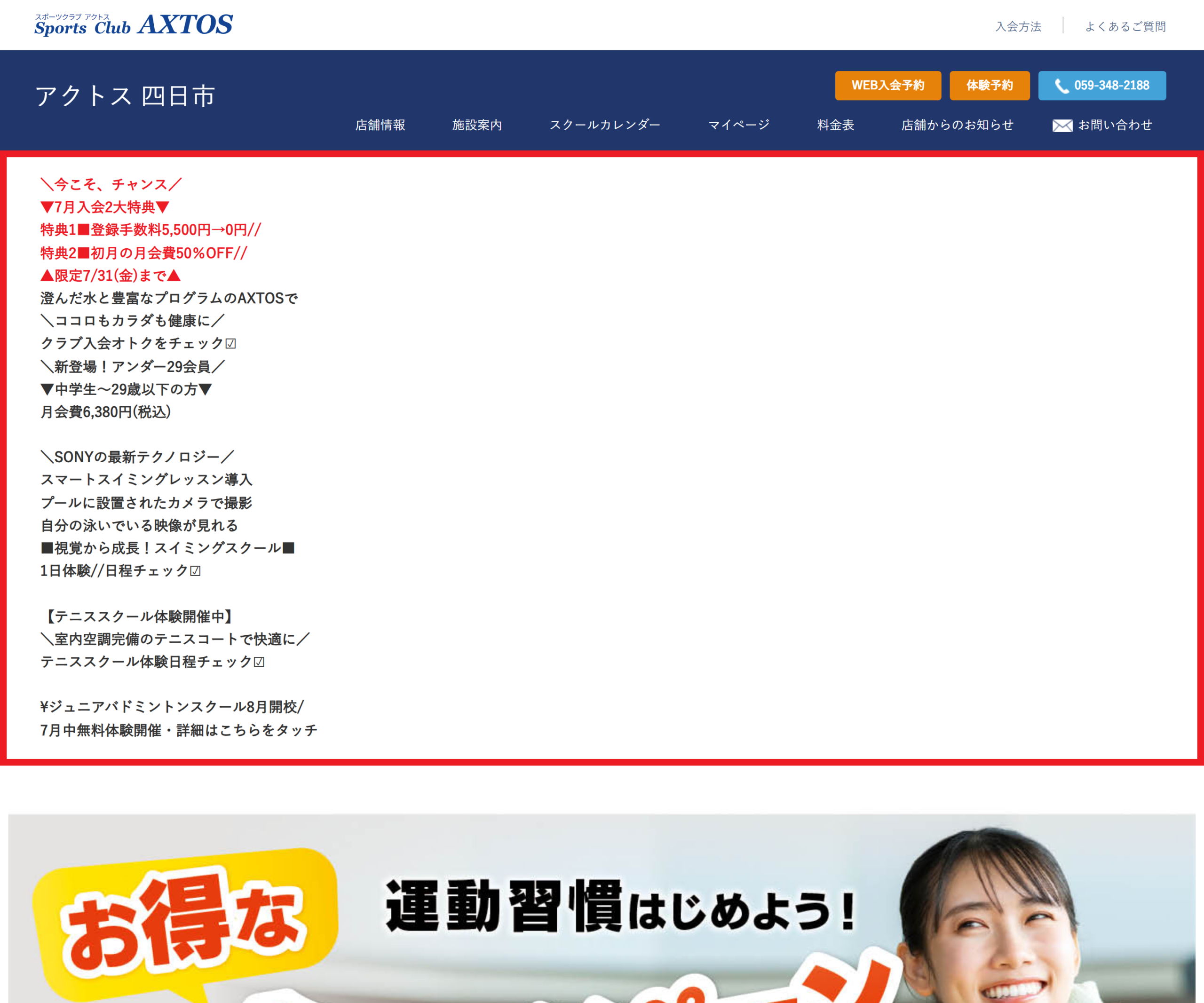Click the WEB入会予約 button

[x=888, y=86]
